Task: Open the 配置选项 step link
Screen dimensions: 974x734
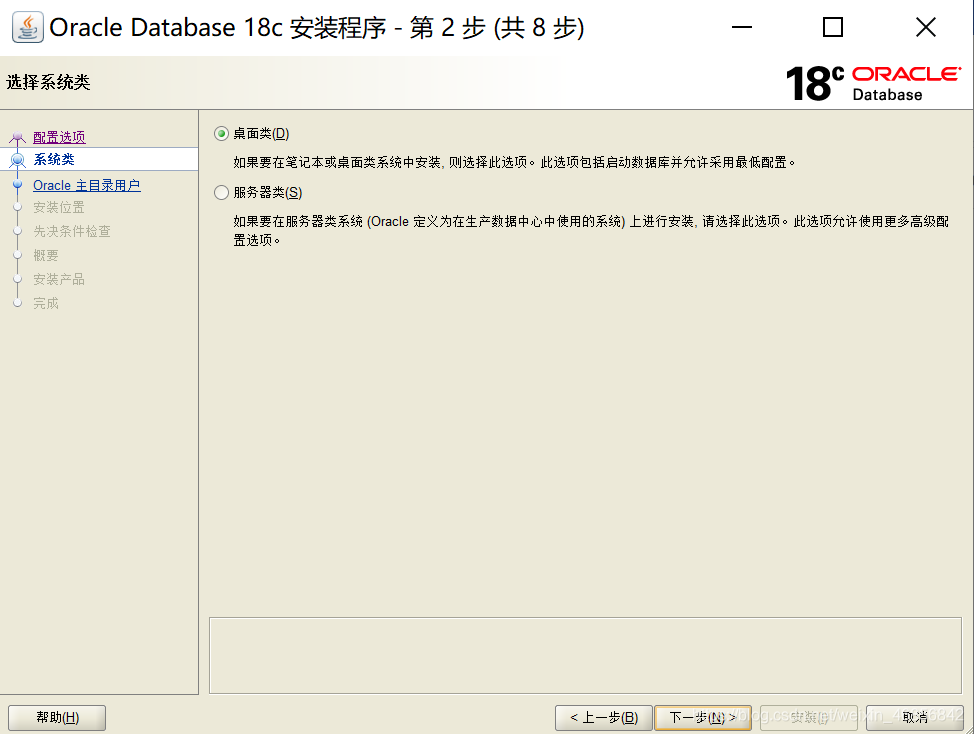Action: 60,135
